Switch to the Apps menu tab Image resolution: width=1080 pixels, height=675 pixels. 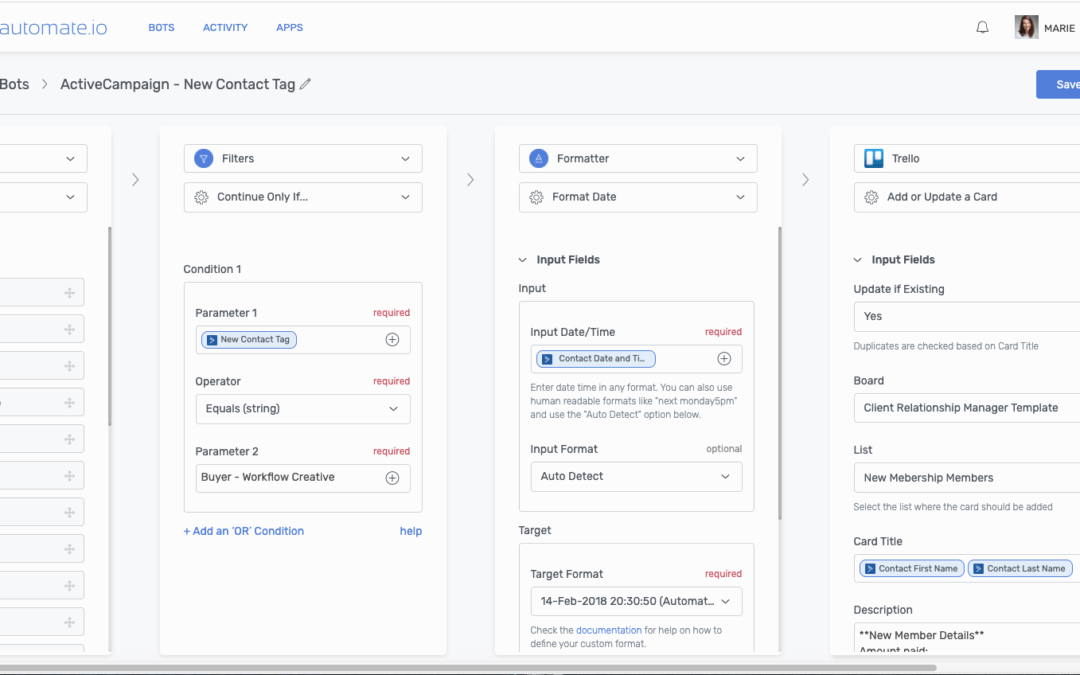(x=289, y=28)
